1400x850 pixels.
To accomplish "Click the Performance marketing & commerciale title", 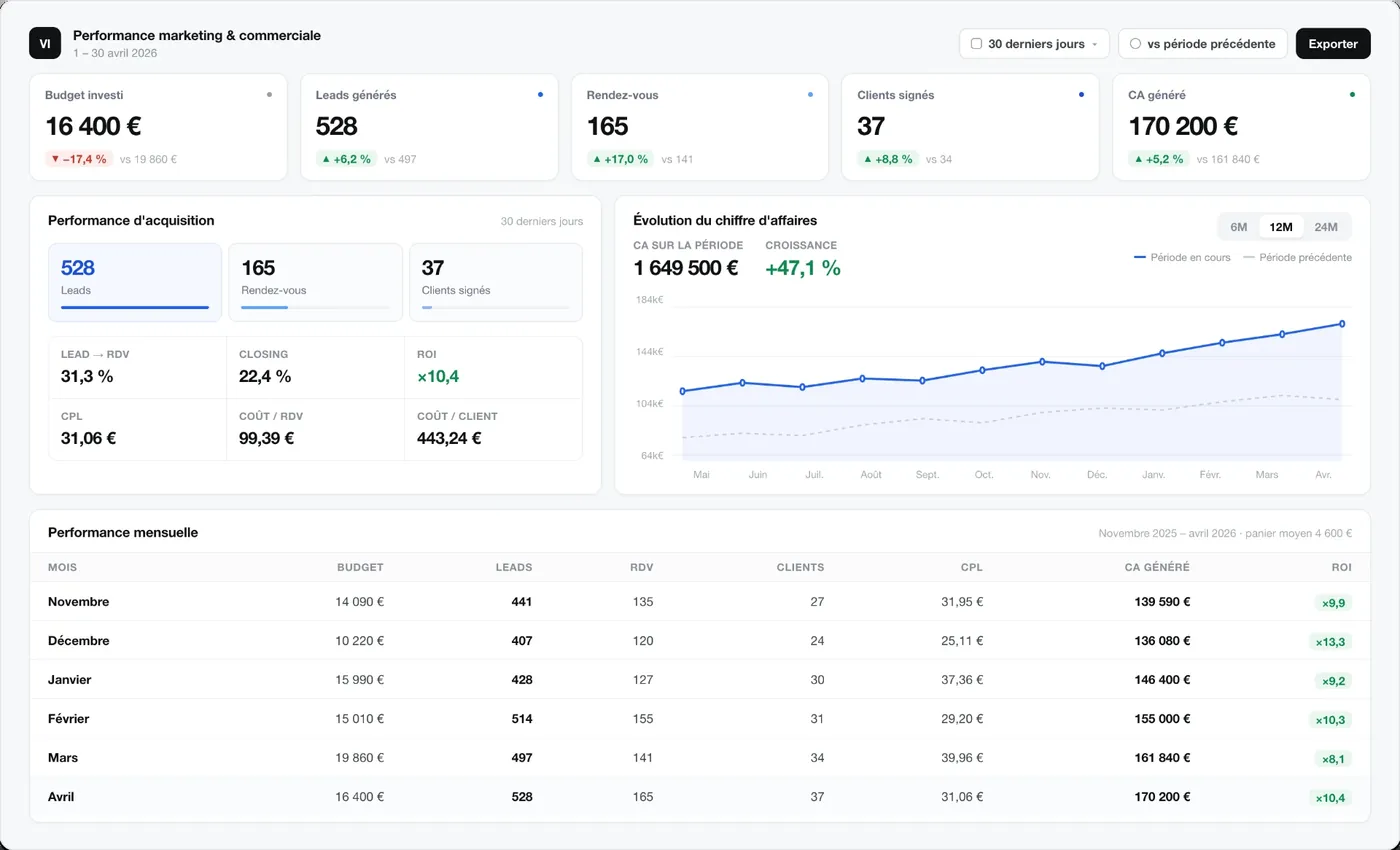I will click(x=197, y=35).
